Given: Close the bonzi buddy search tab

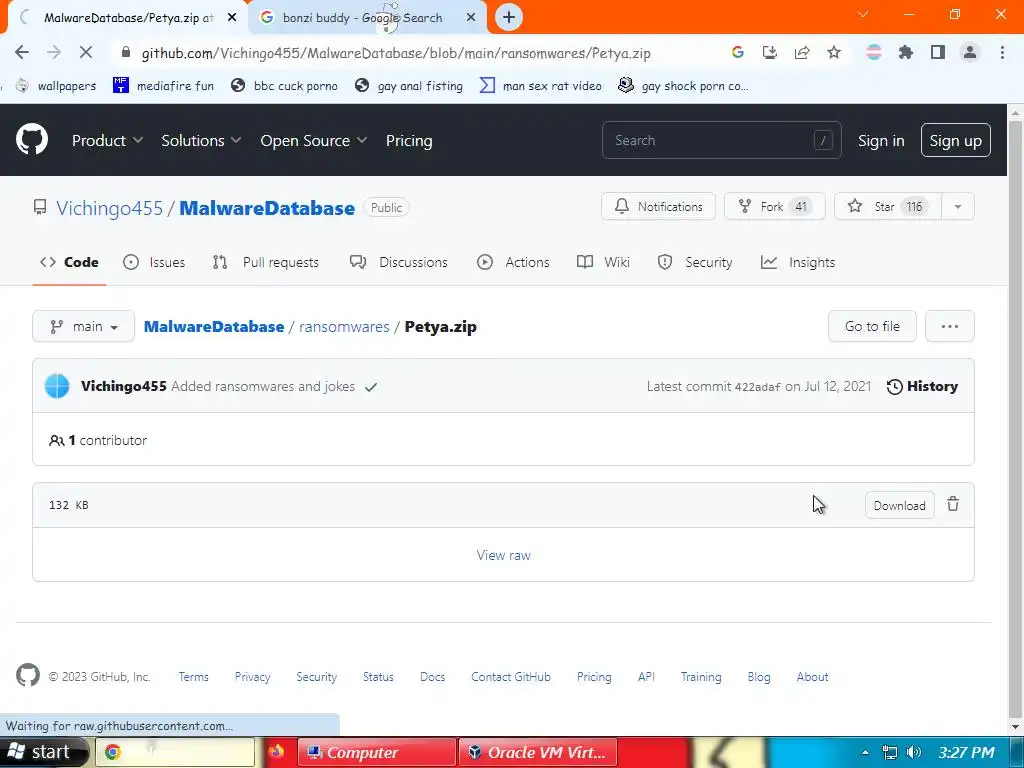Looking at the screenshot, I should [x=471, y=18].
